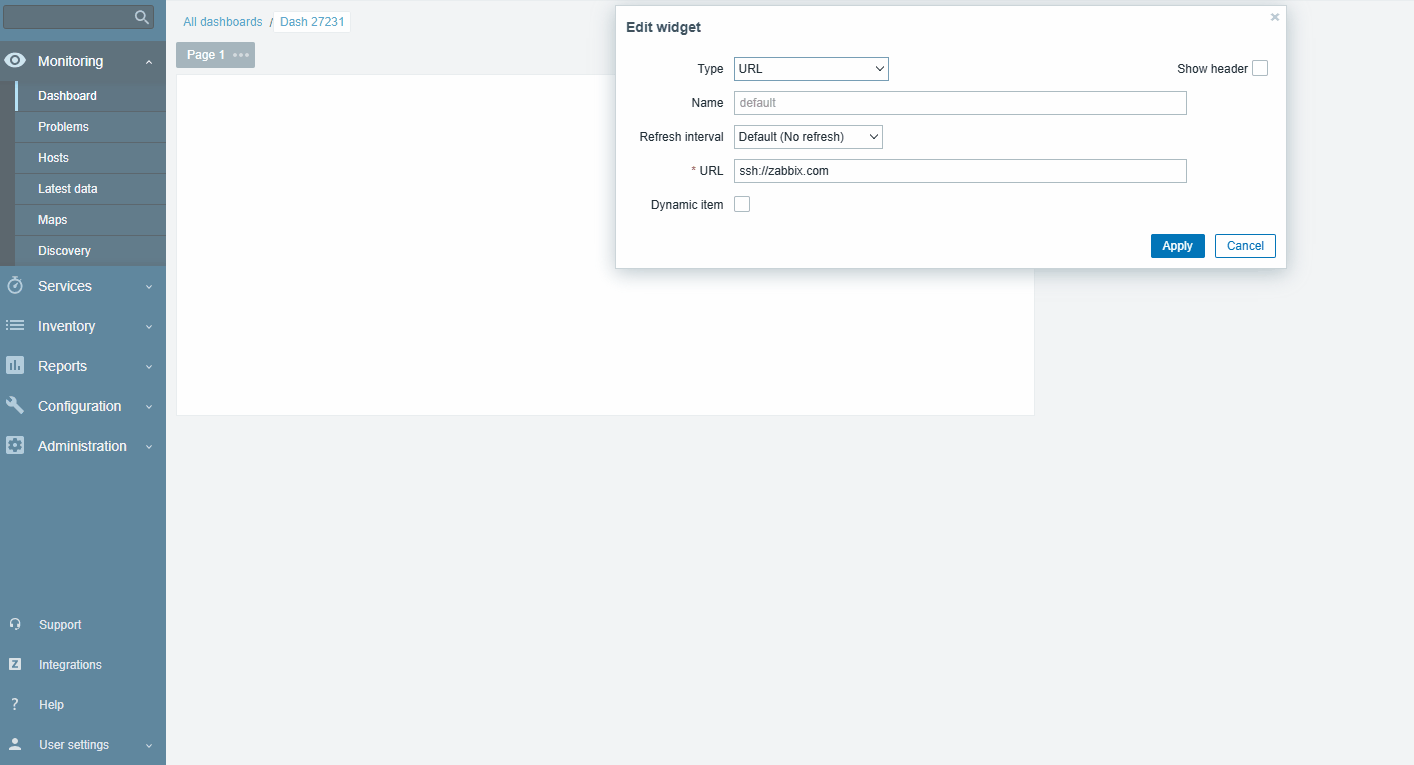This screenshot has width=1414, height=765.
Task: Open Problems in Monitoring menu
Action: [63, 127]
